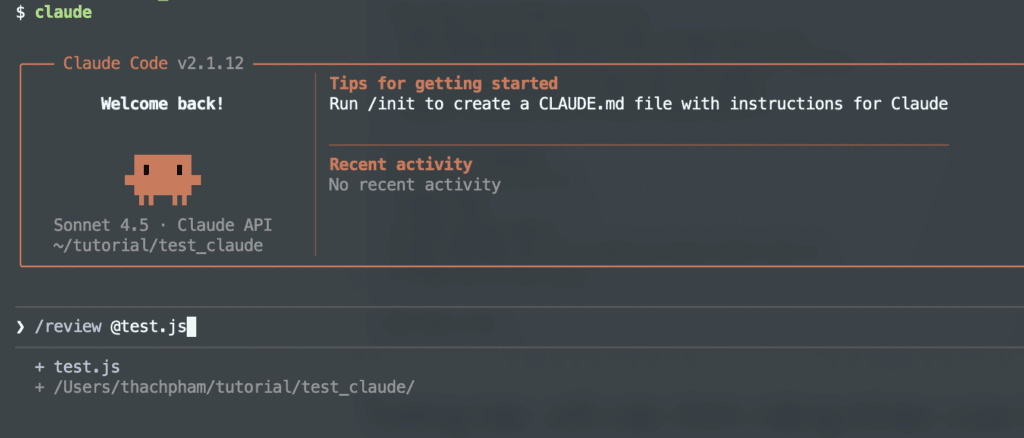
Task: Click the ~/tutorial/test_claude working directory path
Action: point(158,245)
